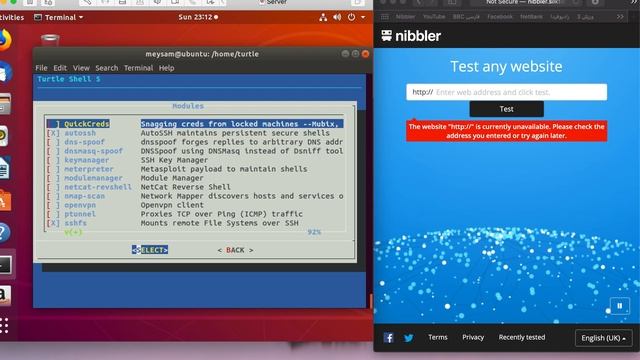Click the YouTube bookmark in browser

click(x=433, y=17)
